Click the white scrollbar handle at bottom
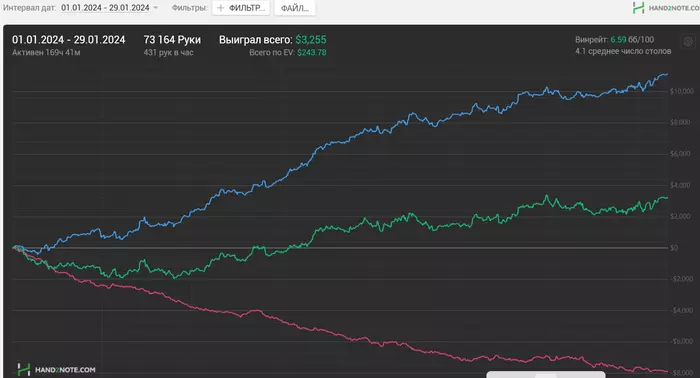Screen dimensions: 700x378 coord(546,374)
